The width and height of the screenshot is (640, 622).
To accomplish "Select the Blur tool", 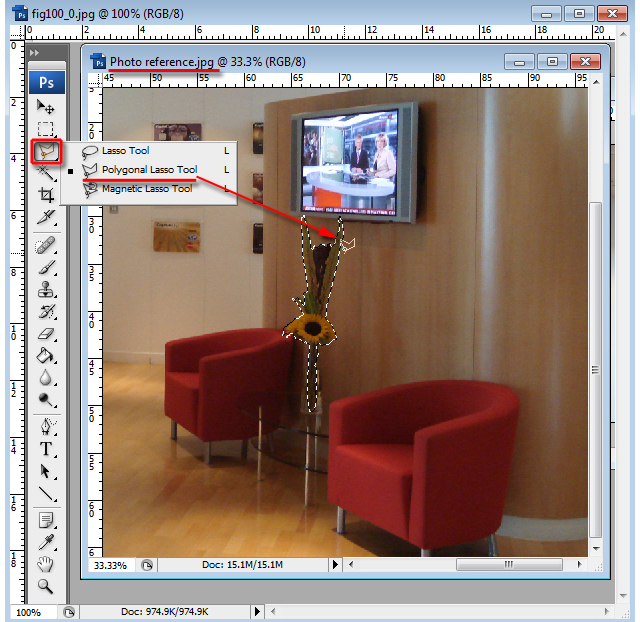I will coord(46,378).
